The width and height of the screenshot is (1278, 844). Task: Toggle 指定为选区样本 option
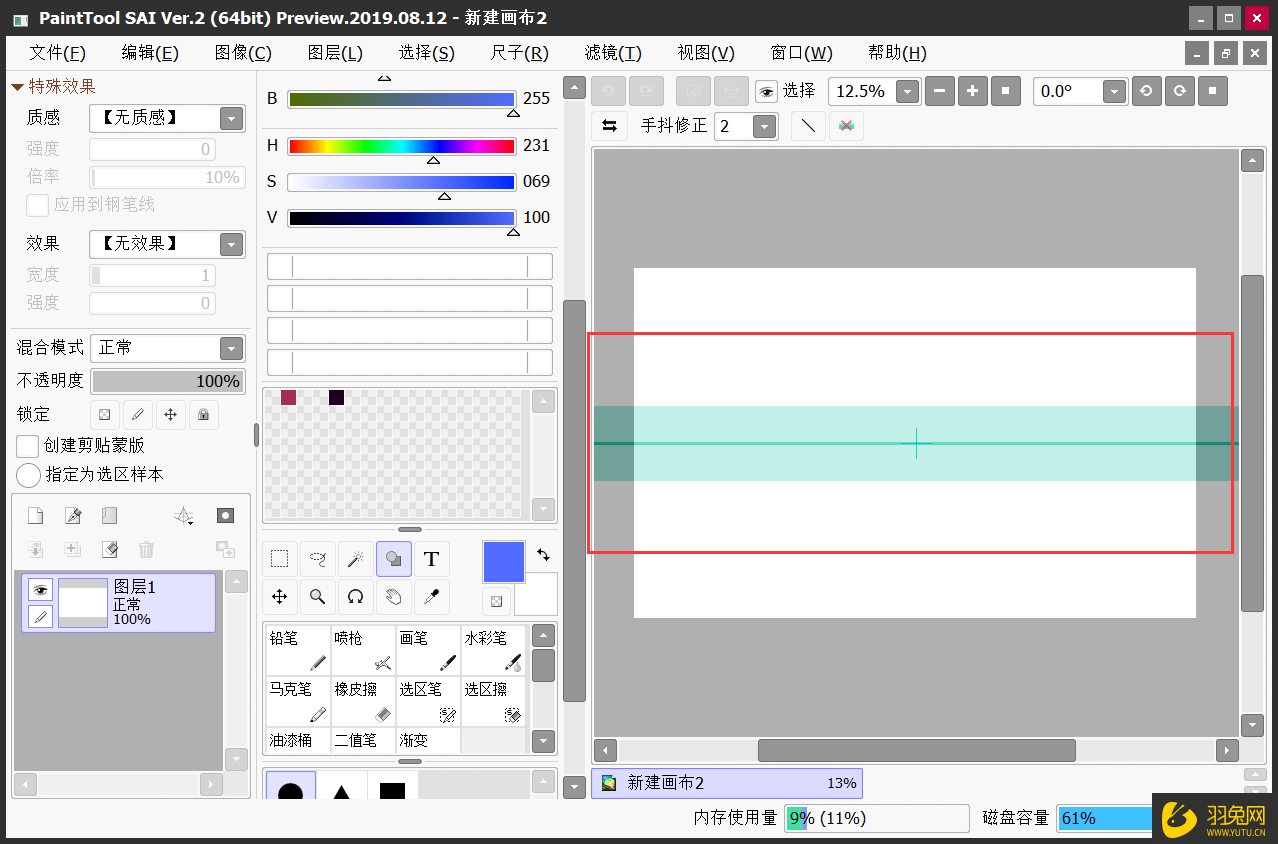(x=29, y=475)
